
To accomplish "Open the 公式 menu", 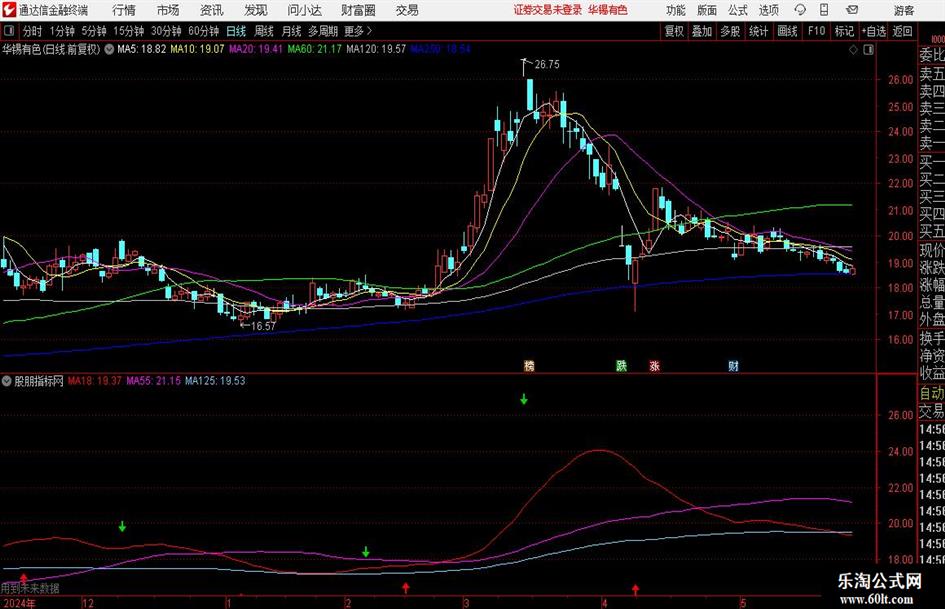I will tap(738, 10).
